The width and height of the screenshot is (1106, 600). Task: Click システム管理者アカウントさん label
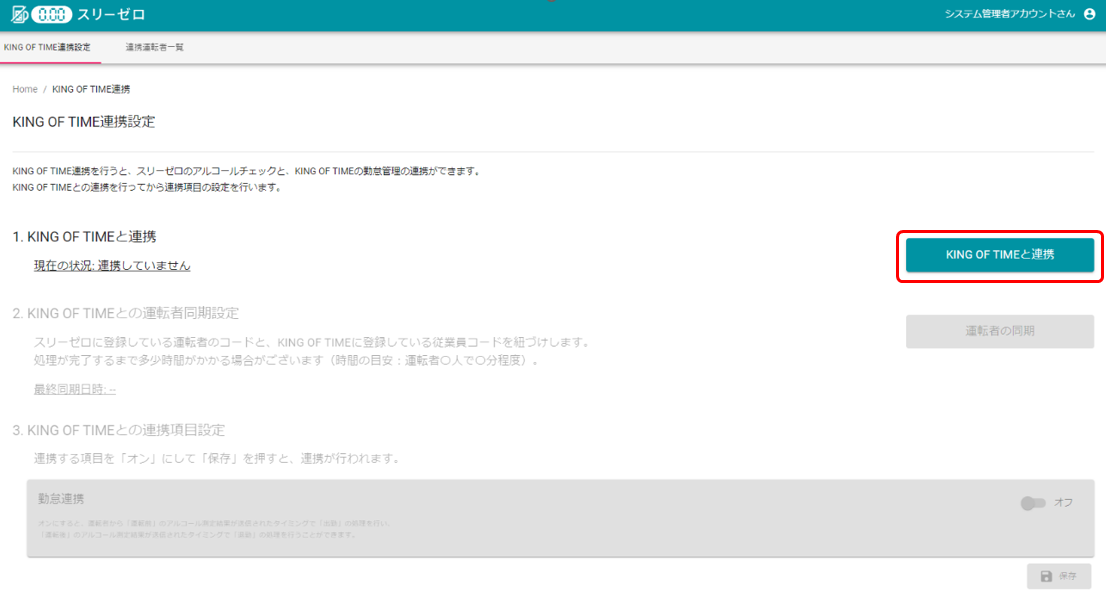click(x=1009, y=14)
